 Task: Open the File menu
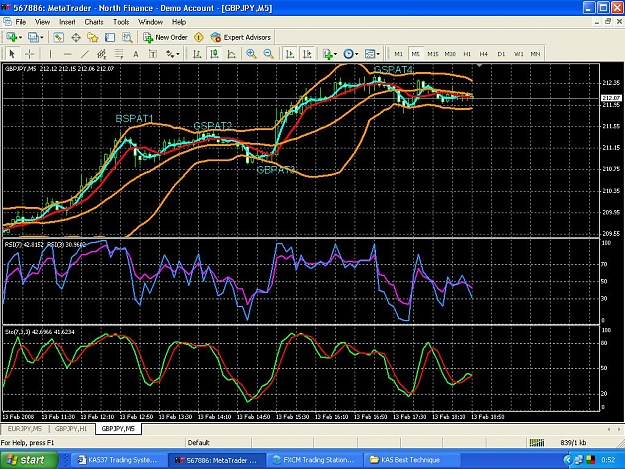20,22
